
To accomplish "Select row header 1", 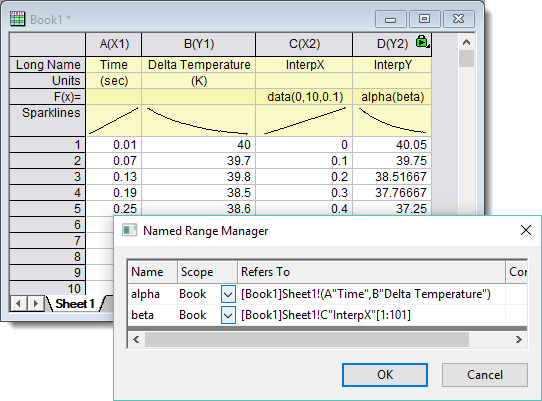I will pyautogui.click(x=48, y=144).
